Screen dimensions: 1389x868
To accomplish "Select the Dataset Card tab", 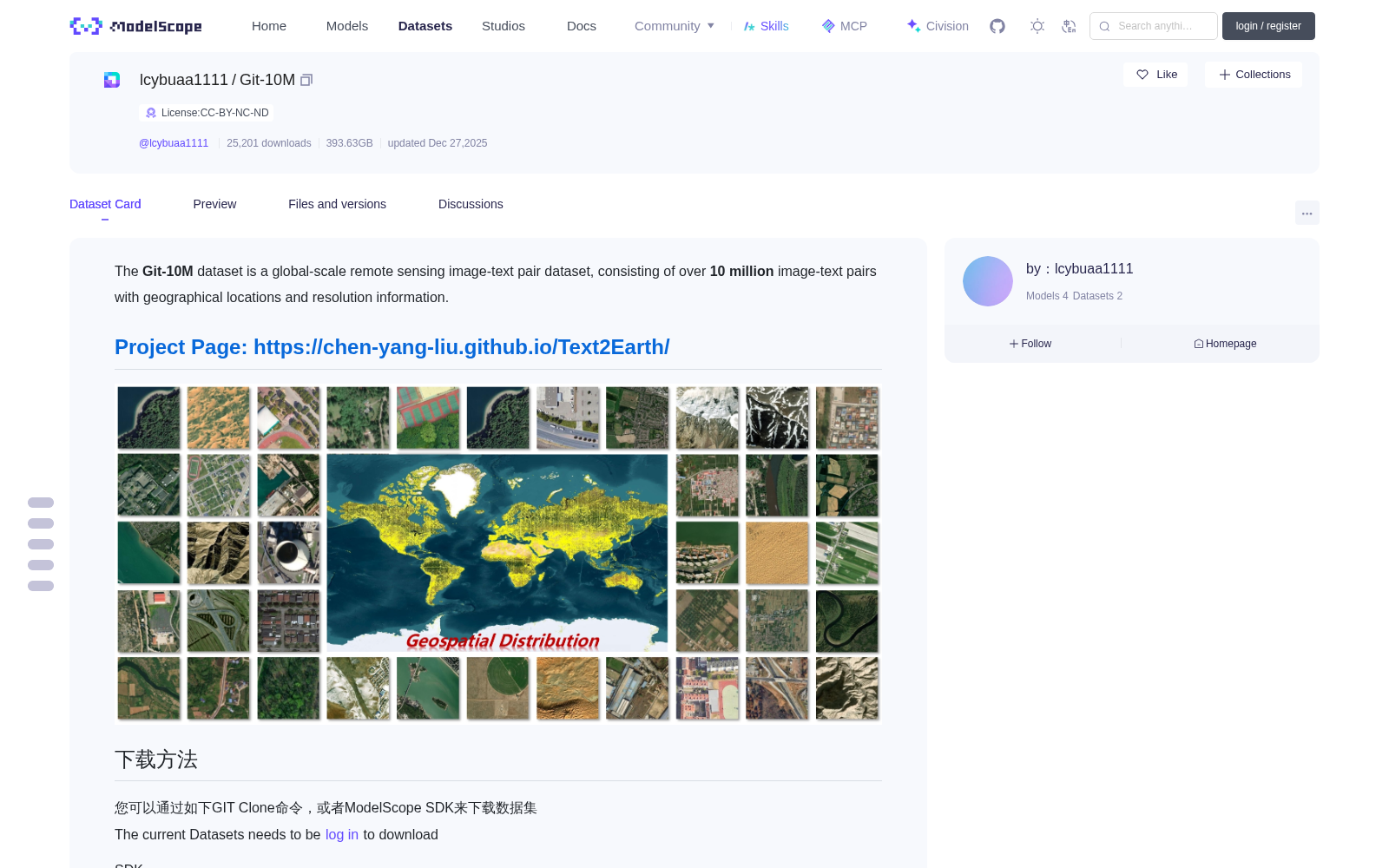I will [105, 204].
